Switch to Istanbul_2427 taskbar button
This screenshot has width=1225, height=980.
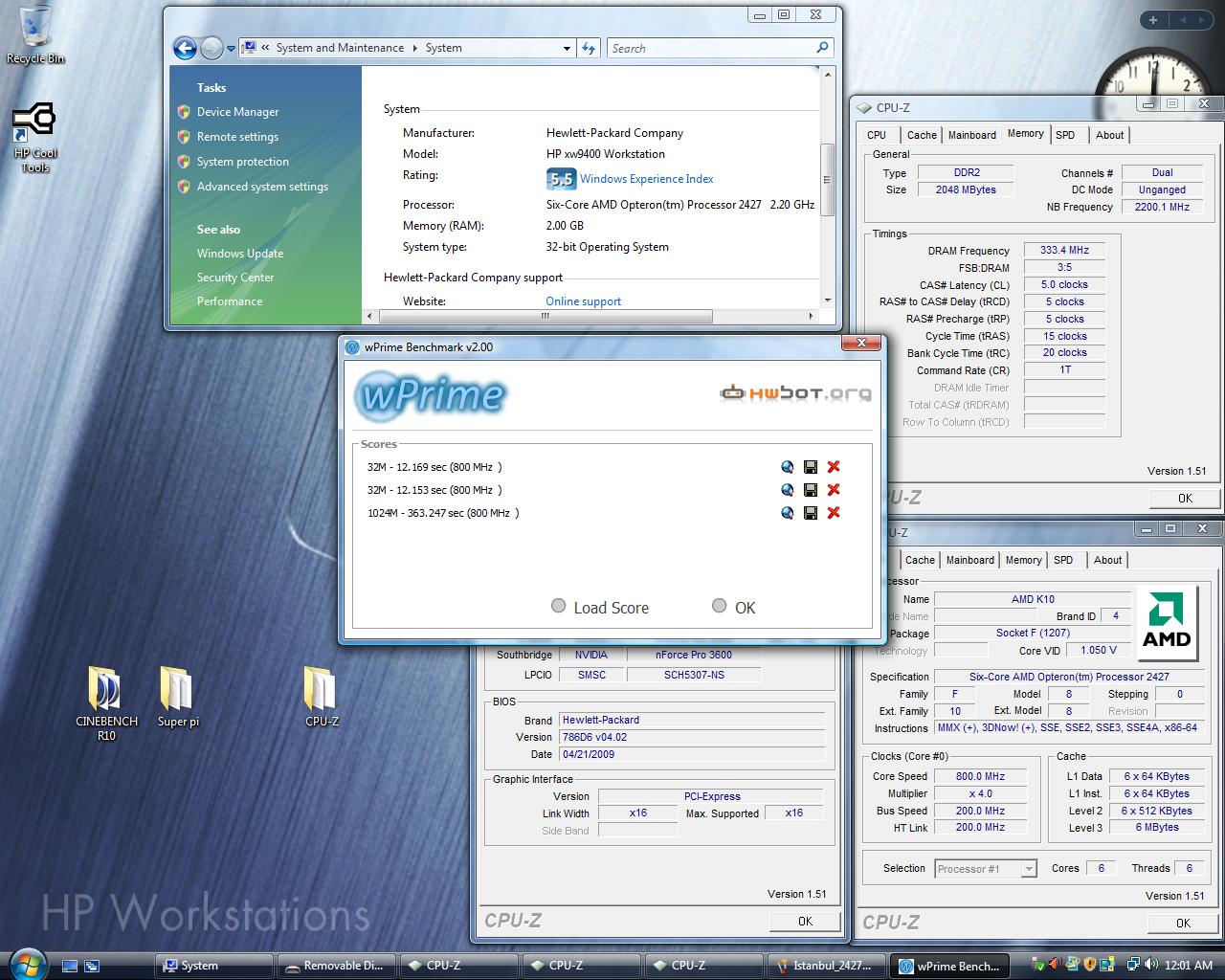coord(826,966)
